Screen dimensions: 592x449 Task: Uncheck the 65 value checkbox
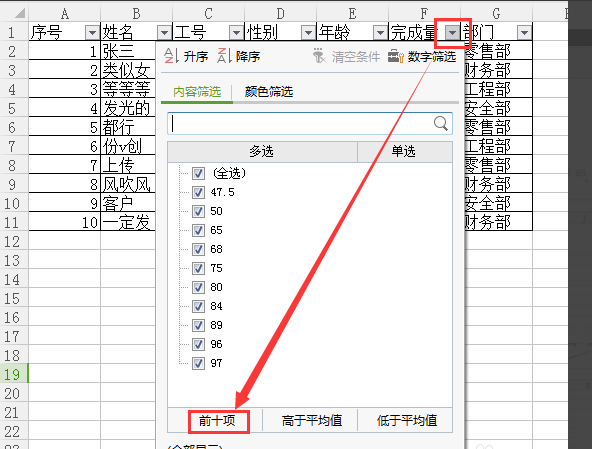click(x=198, y=230)
